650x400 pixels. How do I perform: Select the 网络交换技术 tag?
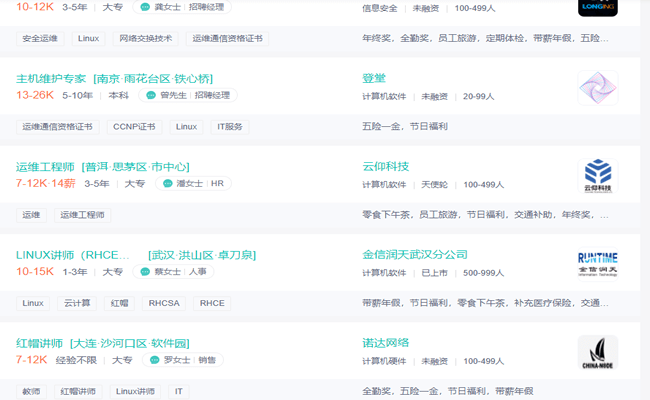click(146, 39)
